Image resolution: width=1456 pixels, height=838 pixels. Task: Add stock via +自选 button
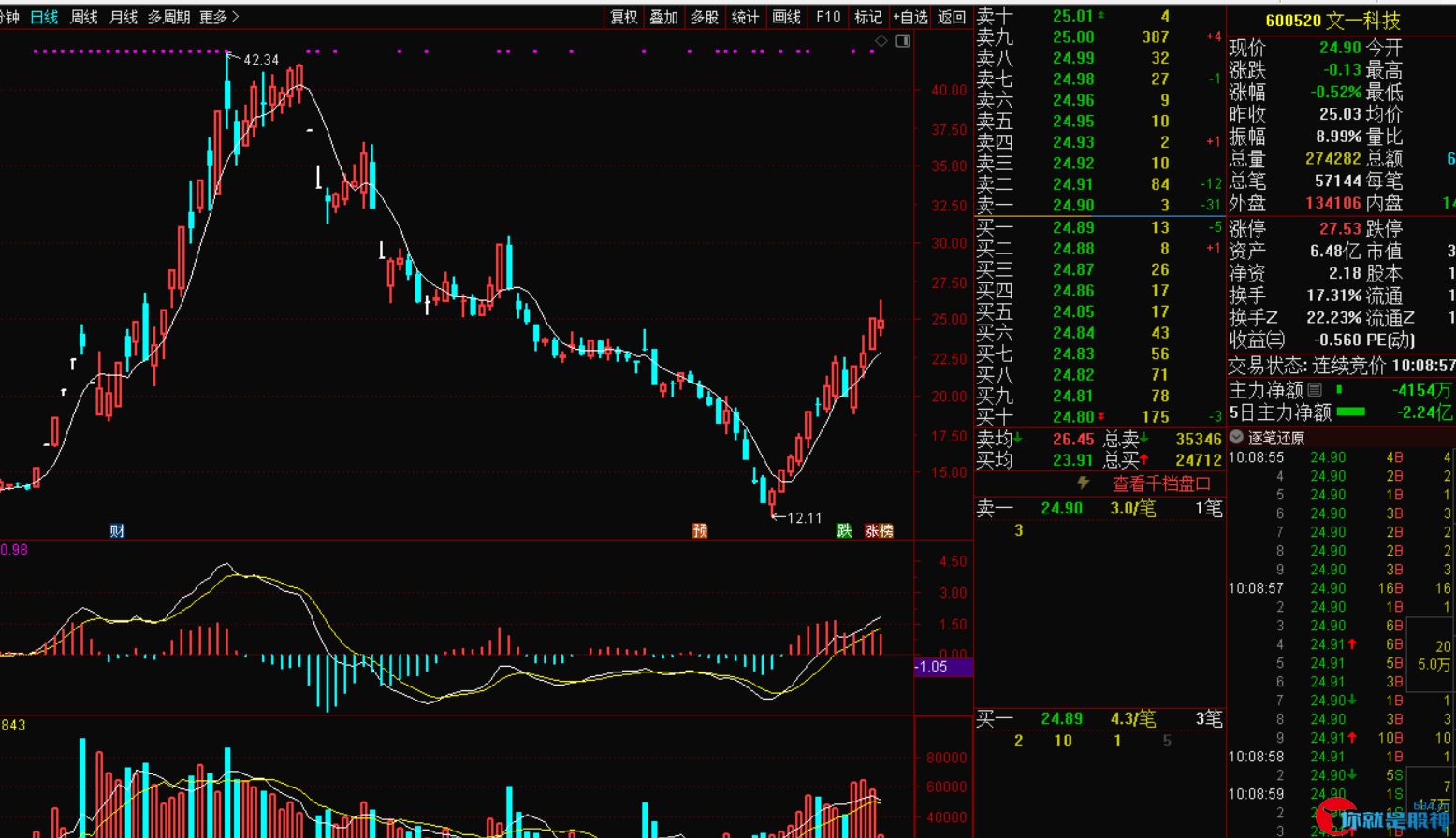point(910,17)
